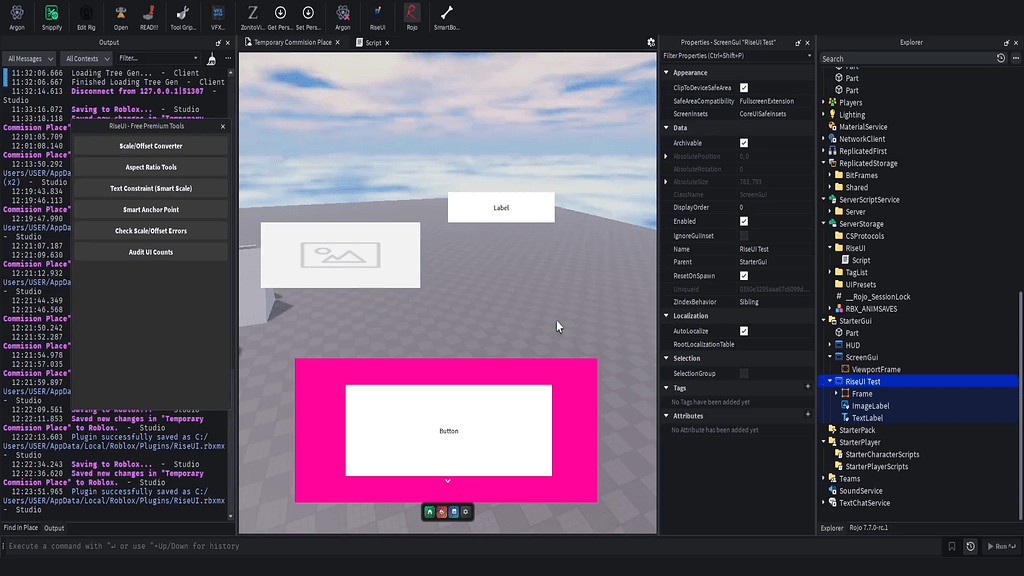
Task: Open the Snippify plugin
Action: pyautogui.click(x=52, y=17)
